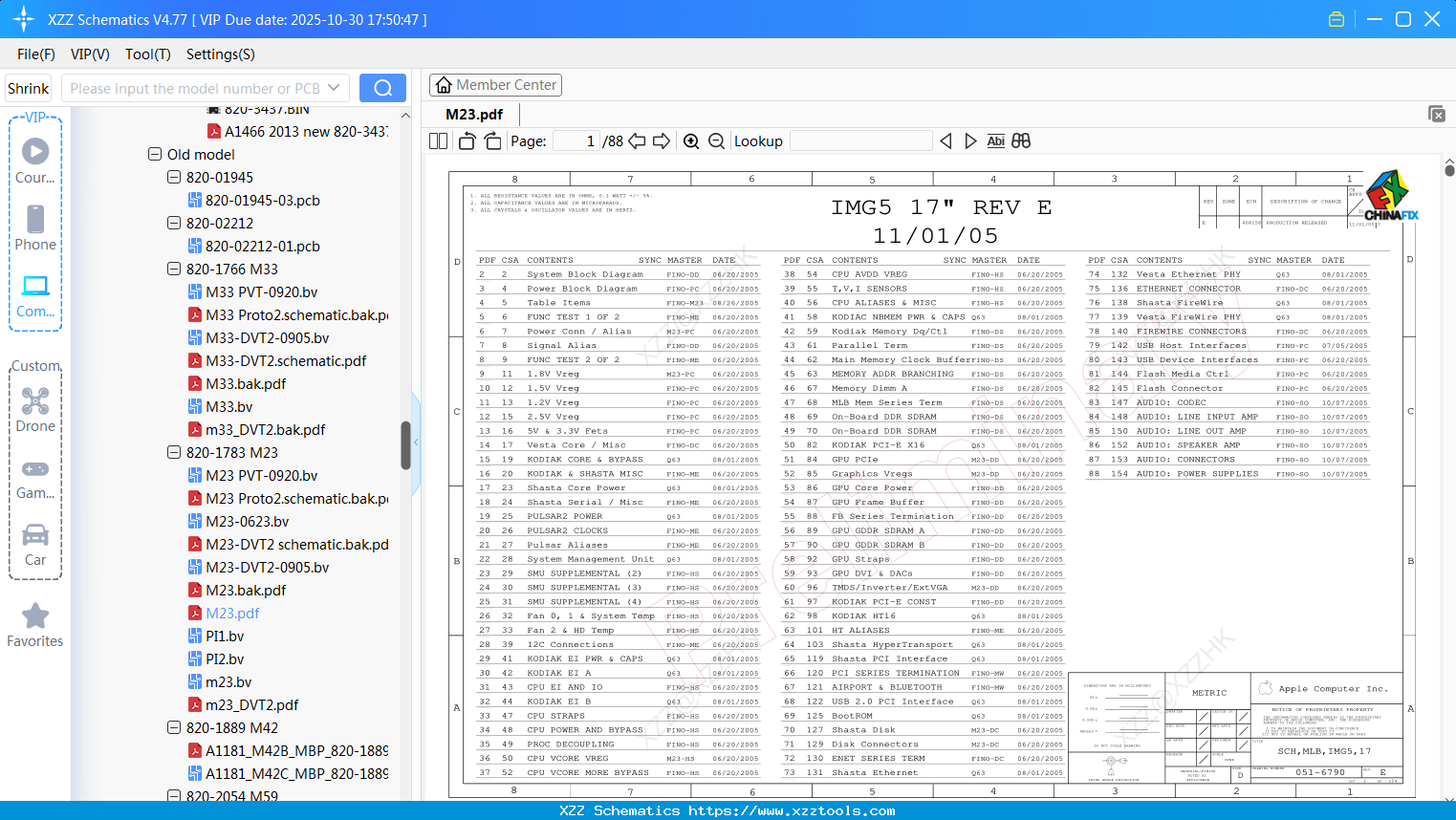Screen dimensions: 1456x820
Task: Open m23_DVT2.pdf file
Action: pos(243,704)
